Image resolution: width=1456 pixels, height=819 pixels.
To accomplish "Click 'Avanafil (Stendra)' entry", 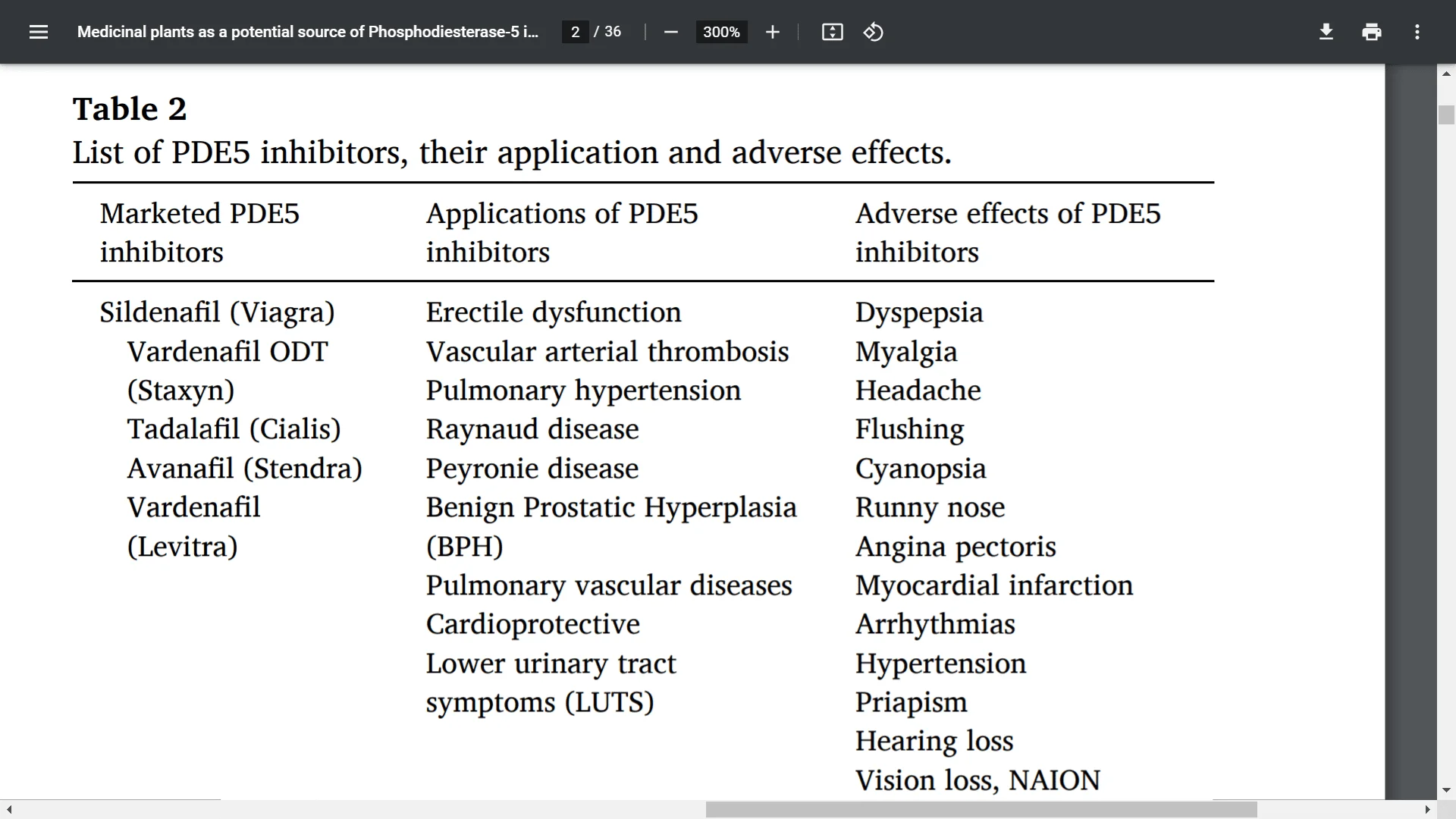I will point(244,469).
